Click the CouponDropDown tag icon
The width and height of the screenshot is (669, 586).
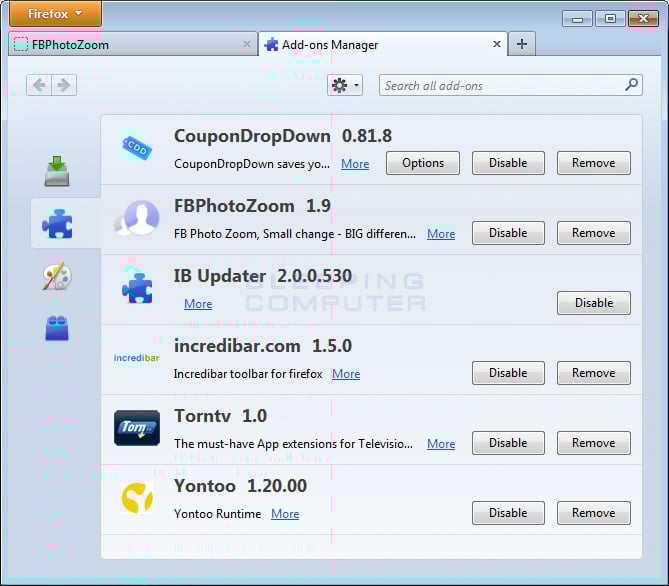pyautogui.click(x=137, y=148)
